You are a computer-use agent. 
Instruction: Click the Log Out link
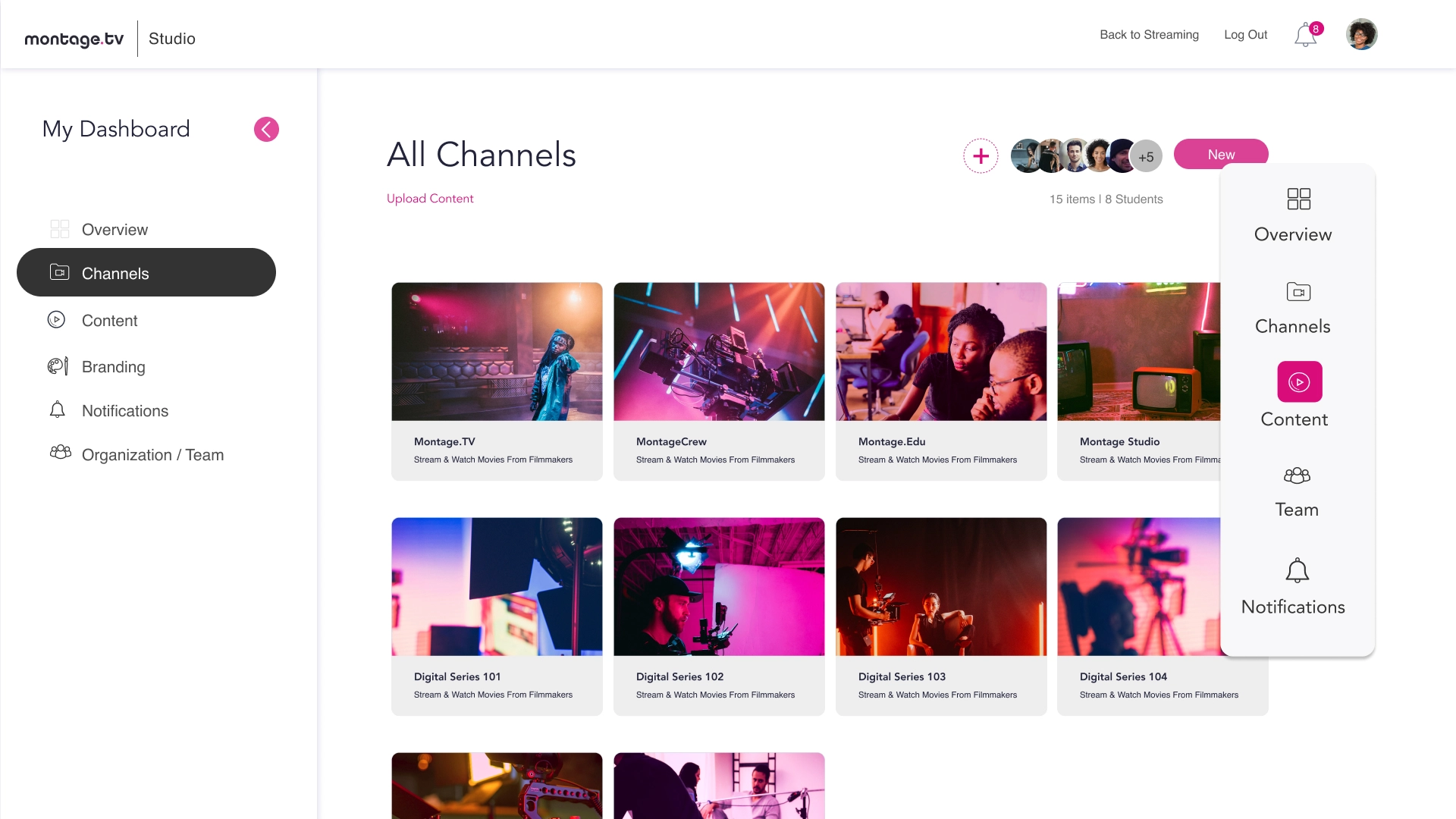tap(1245, 35)
